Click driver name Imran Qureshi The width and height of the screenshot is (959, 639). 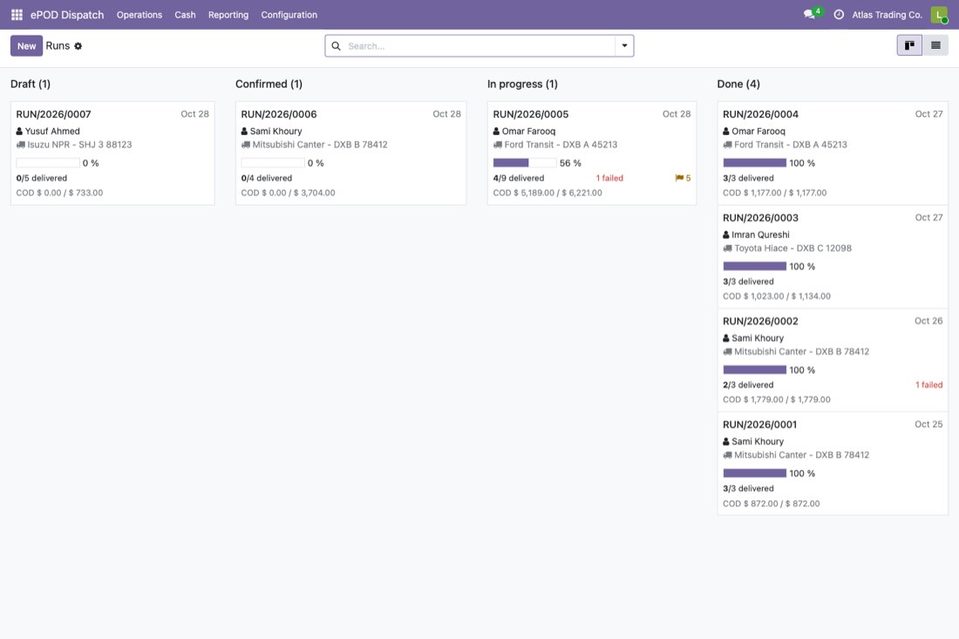point(760,234)
